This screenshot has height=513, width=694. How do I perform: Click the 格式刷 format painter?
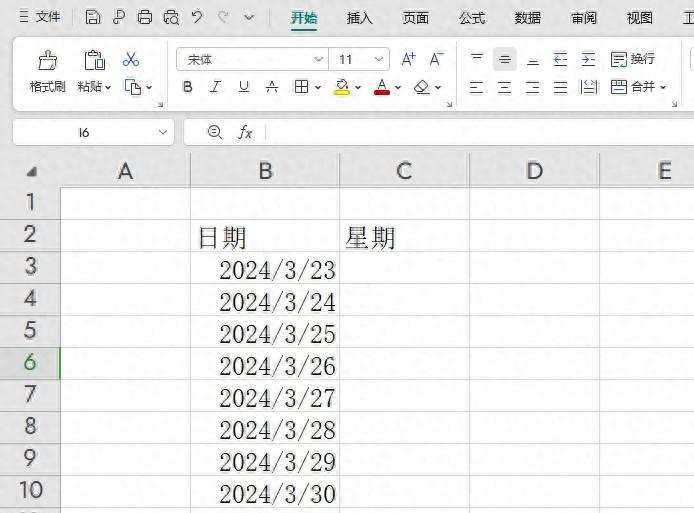tap(47, 72)
